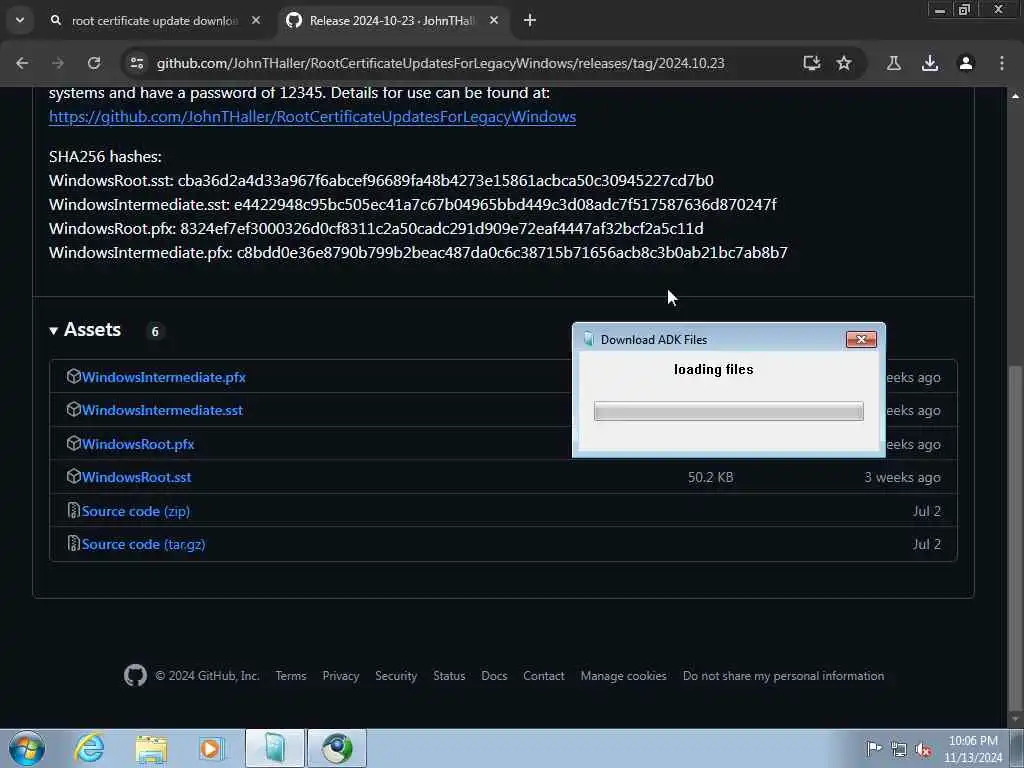
Task: Click the zip file icon beside Source code (zip)
Action: tap(74, 511)
